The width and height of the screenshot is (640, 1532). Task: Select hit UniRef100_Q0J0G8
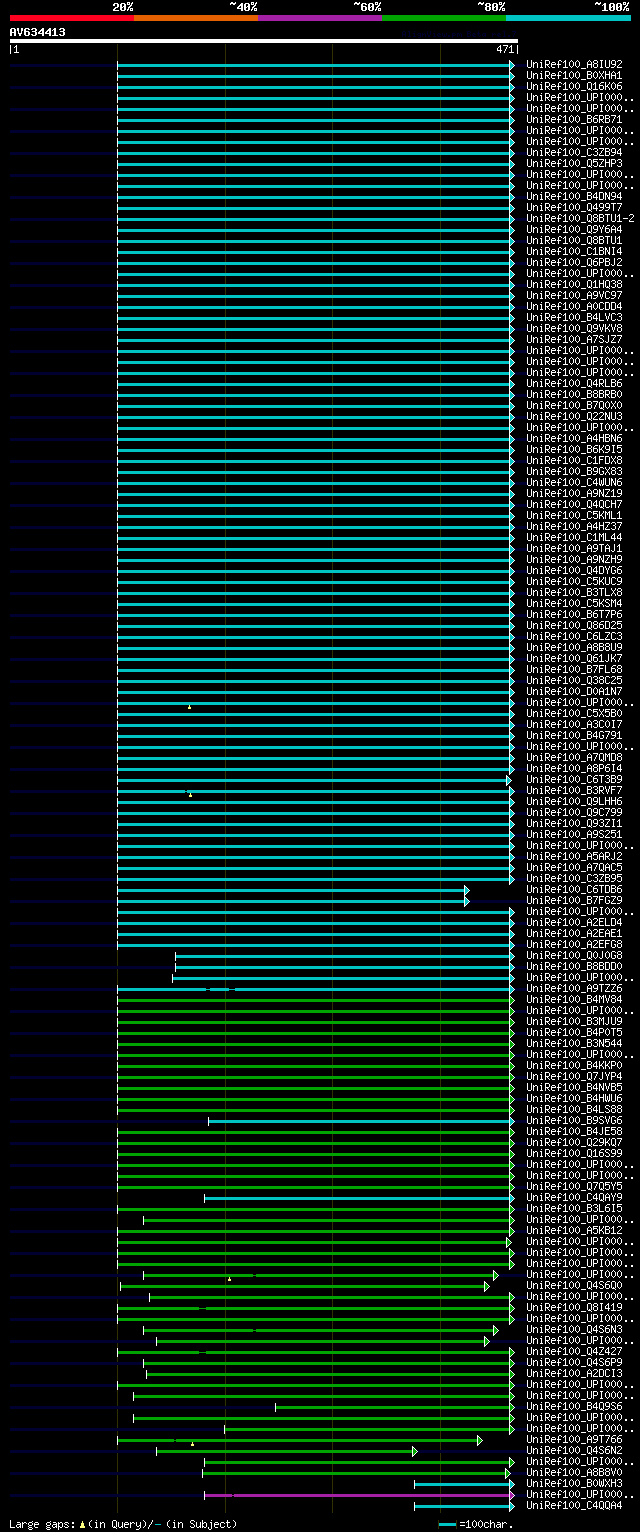[x=574, y=955]
